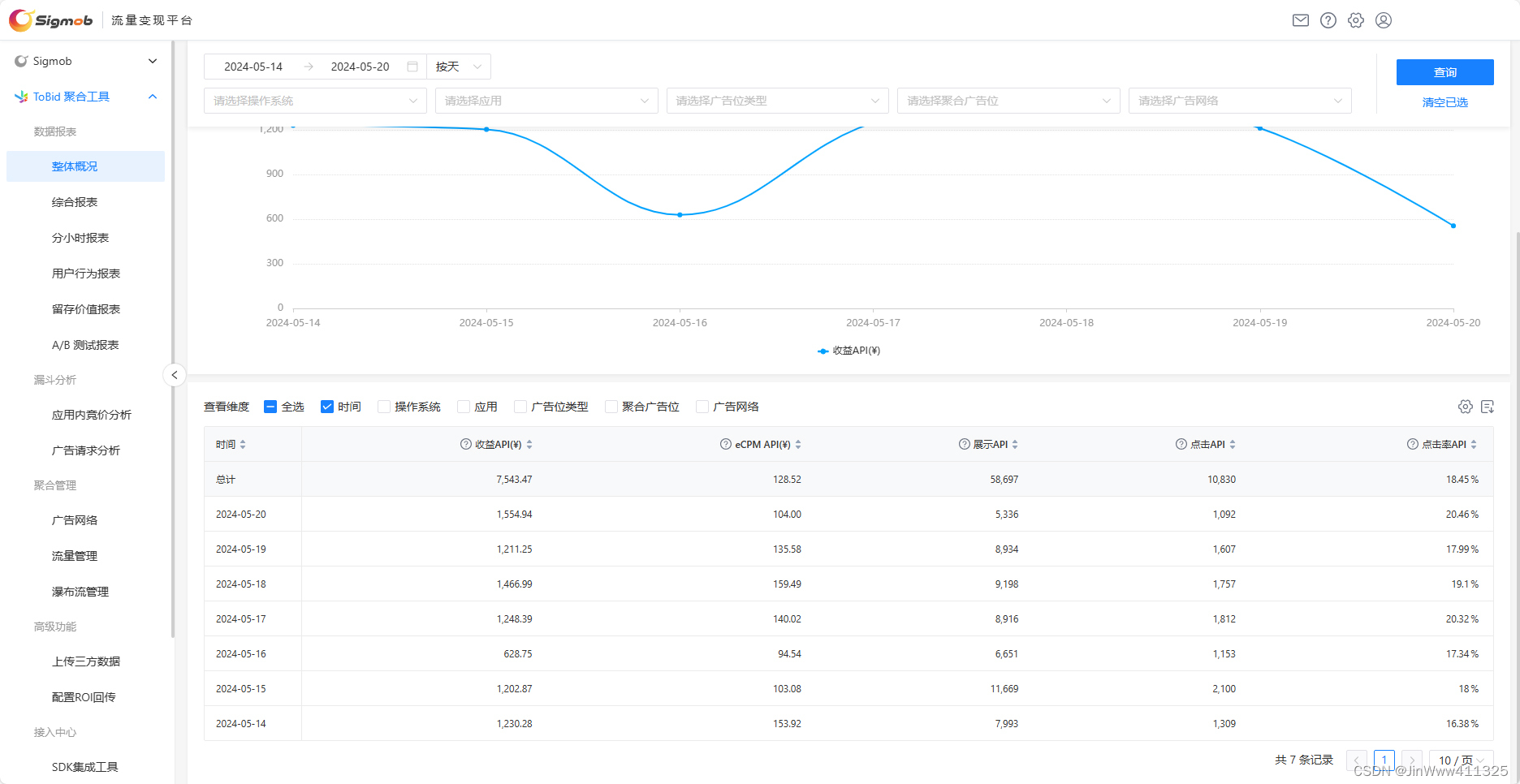Viewport: 1520px width, 784px height.
Task: Open the mail messages icon
Action: (x=1301, y=20)
